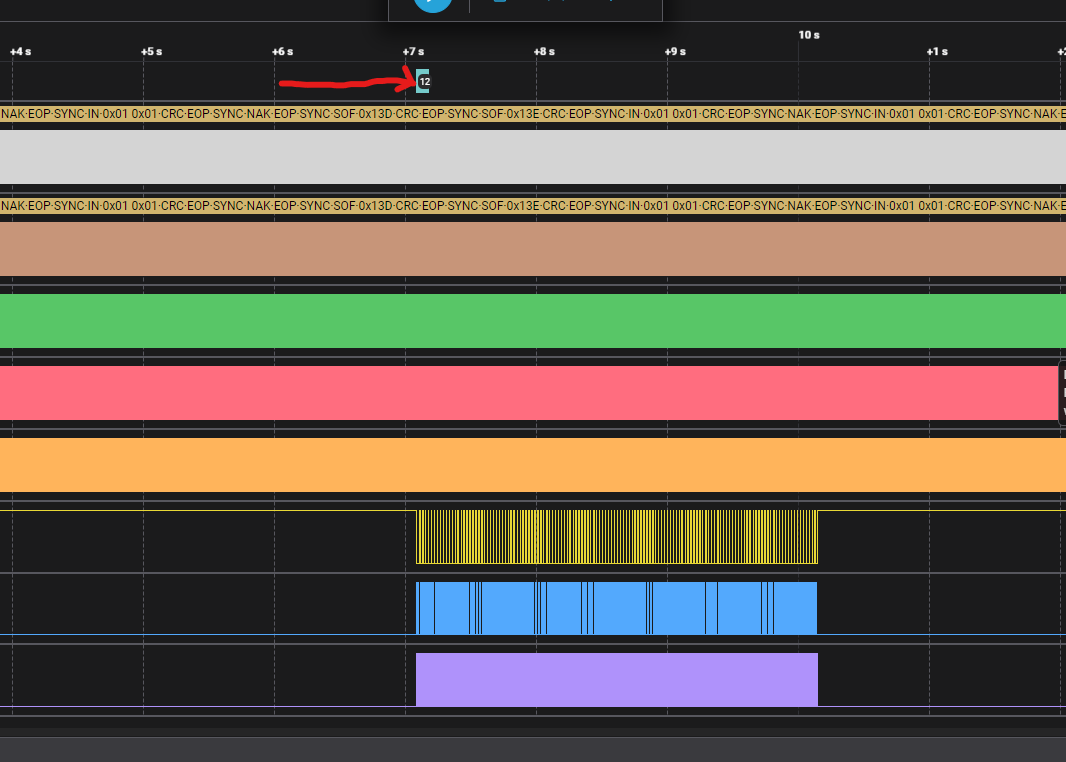
Task: Select the brown channel waveform
Action: (532, 248)
